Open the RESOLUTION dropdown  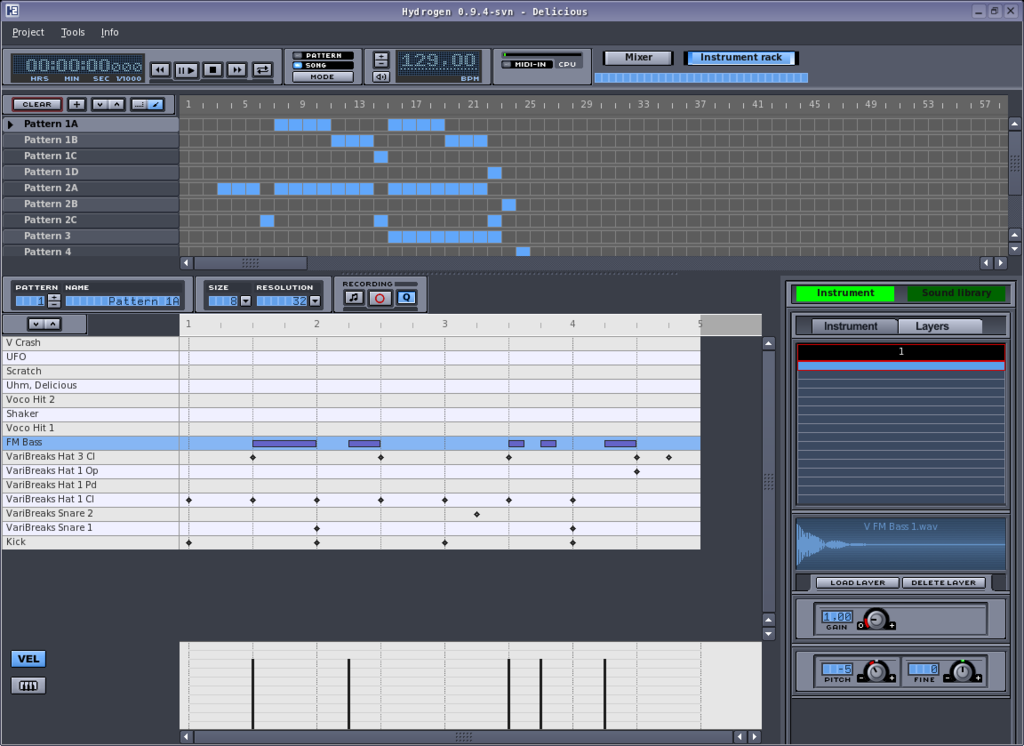point(315,301)
